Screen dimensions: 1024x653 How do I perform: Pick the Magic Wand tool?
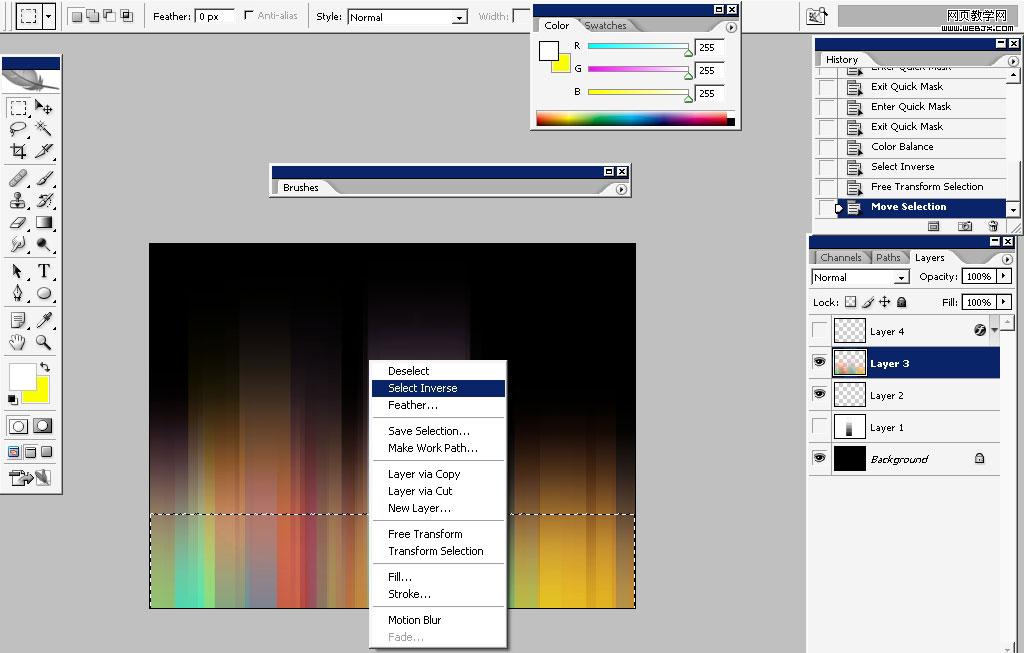pos(44,129)
